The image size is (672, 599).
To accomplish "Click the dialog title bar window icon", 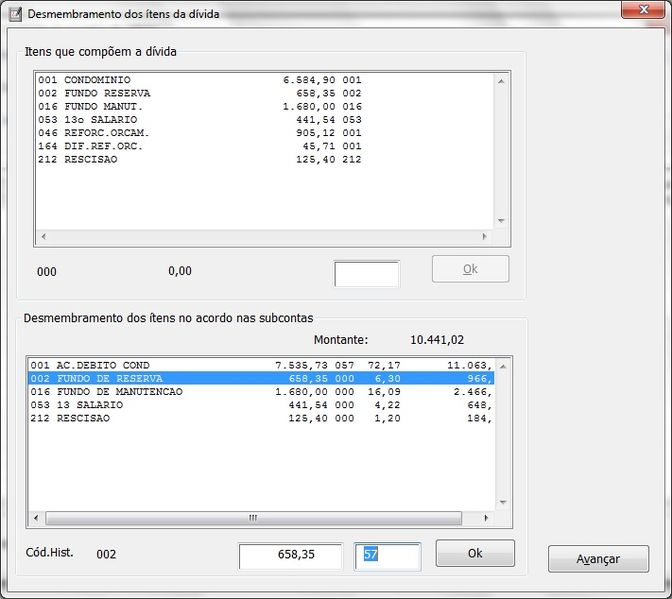I will pyautogui.click(x=13, y=14).
